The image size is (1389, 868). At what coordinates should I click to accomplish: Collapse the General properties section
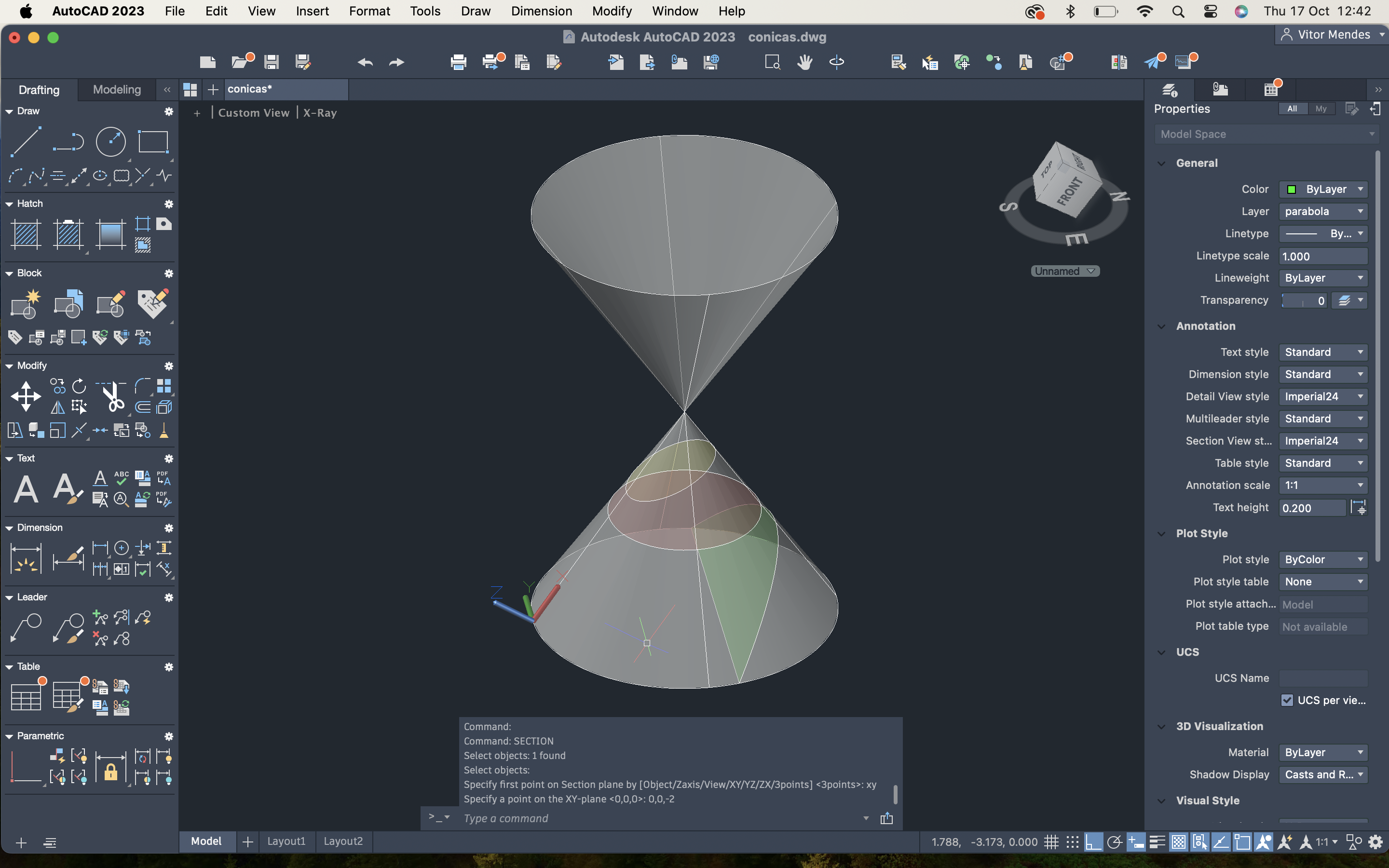(1162, 163)
